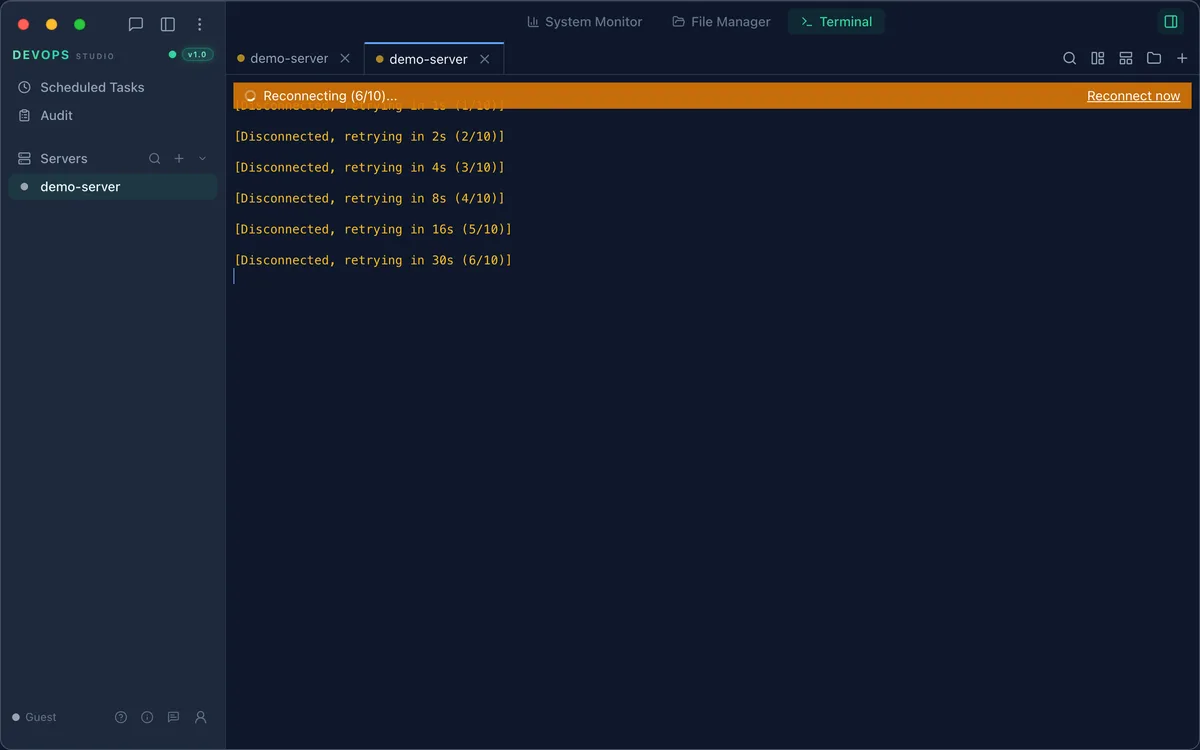
Task: Click the Reconnecting (6/10) status text
Action: (x=330, y=96)
